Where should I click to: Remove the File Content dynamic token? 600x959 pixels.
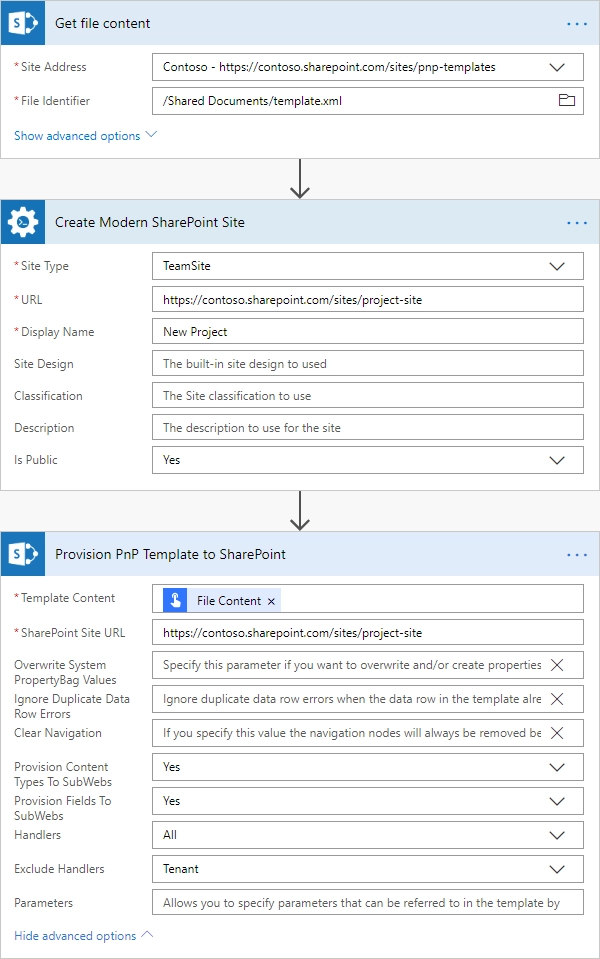point(272,601)
